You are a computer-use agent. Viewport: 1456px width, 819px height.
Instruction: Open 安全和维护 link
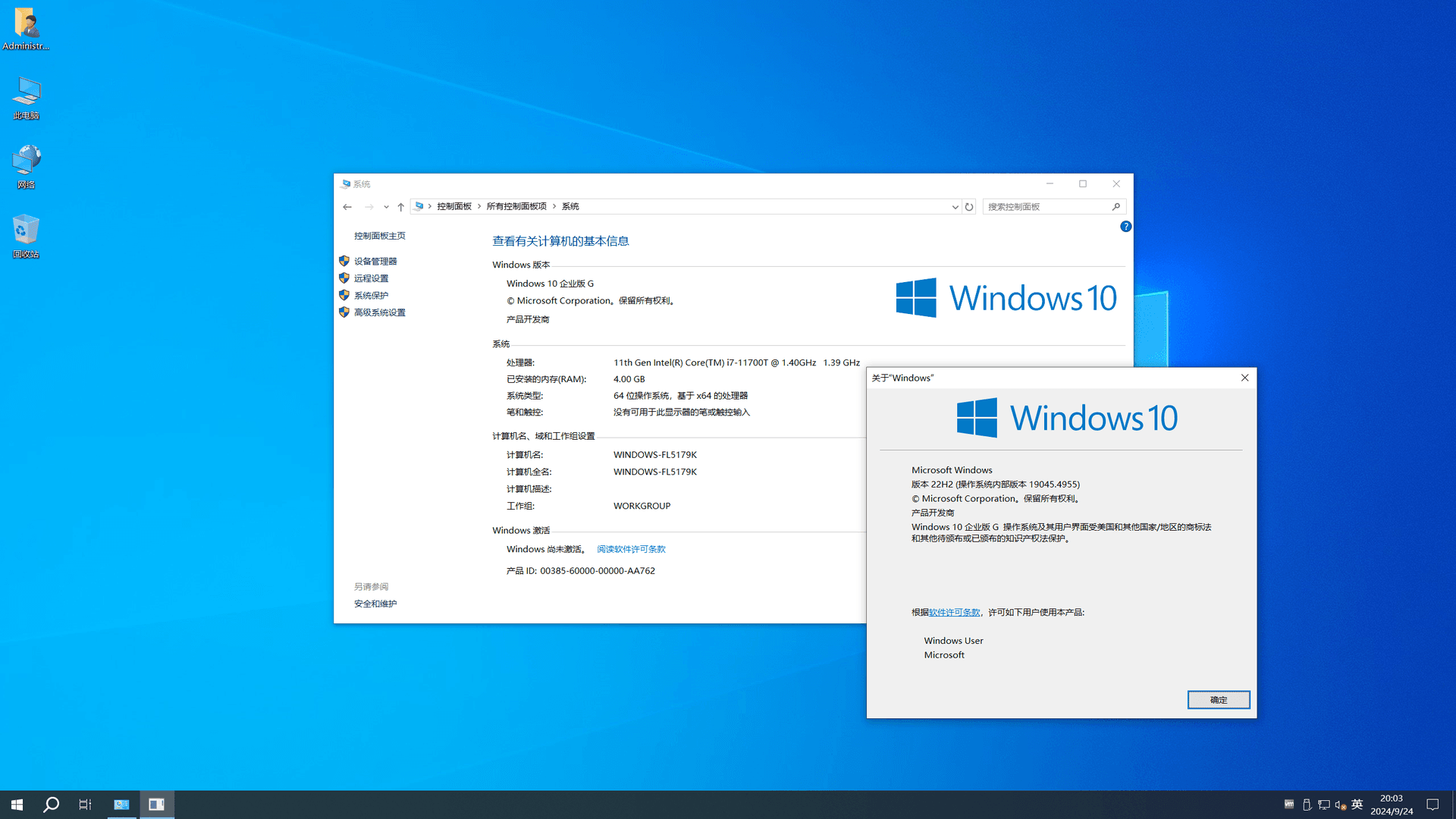375,604
